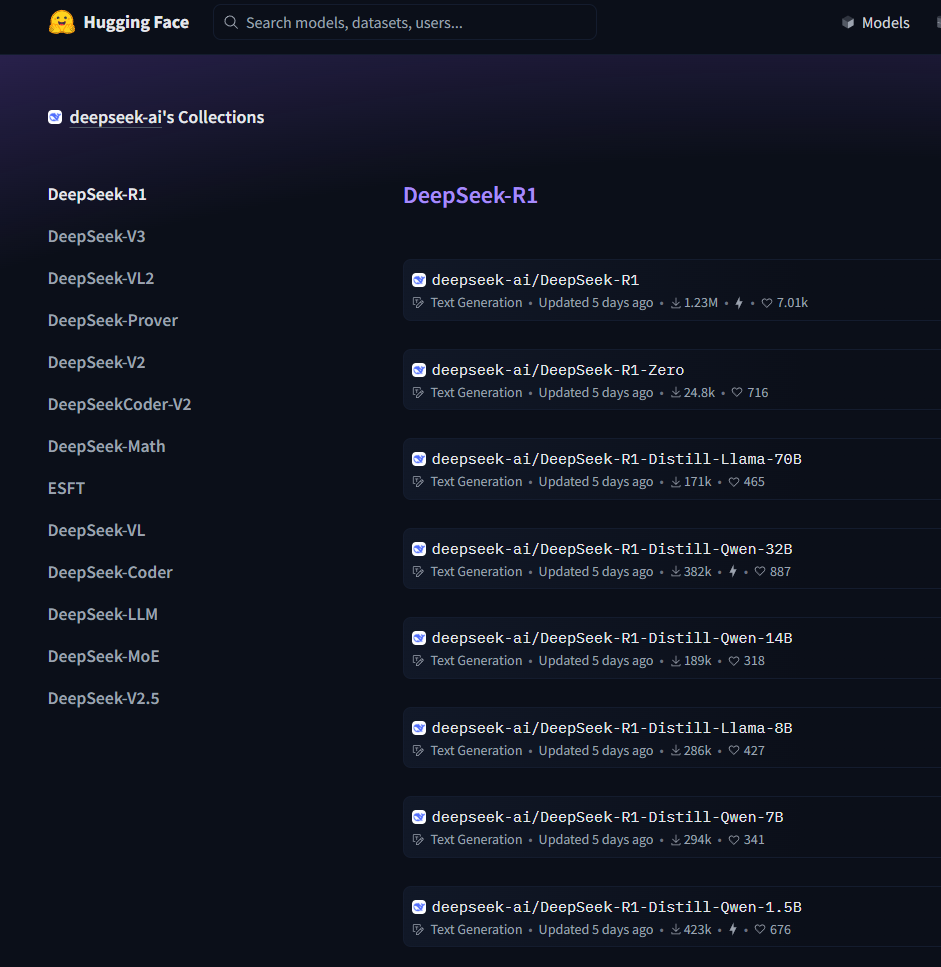
Task: Click the magnifier icon in search bar
Action: click(x=231, y=22)
